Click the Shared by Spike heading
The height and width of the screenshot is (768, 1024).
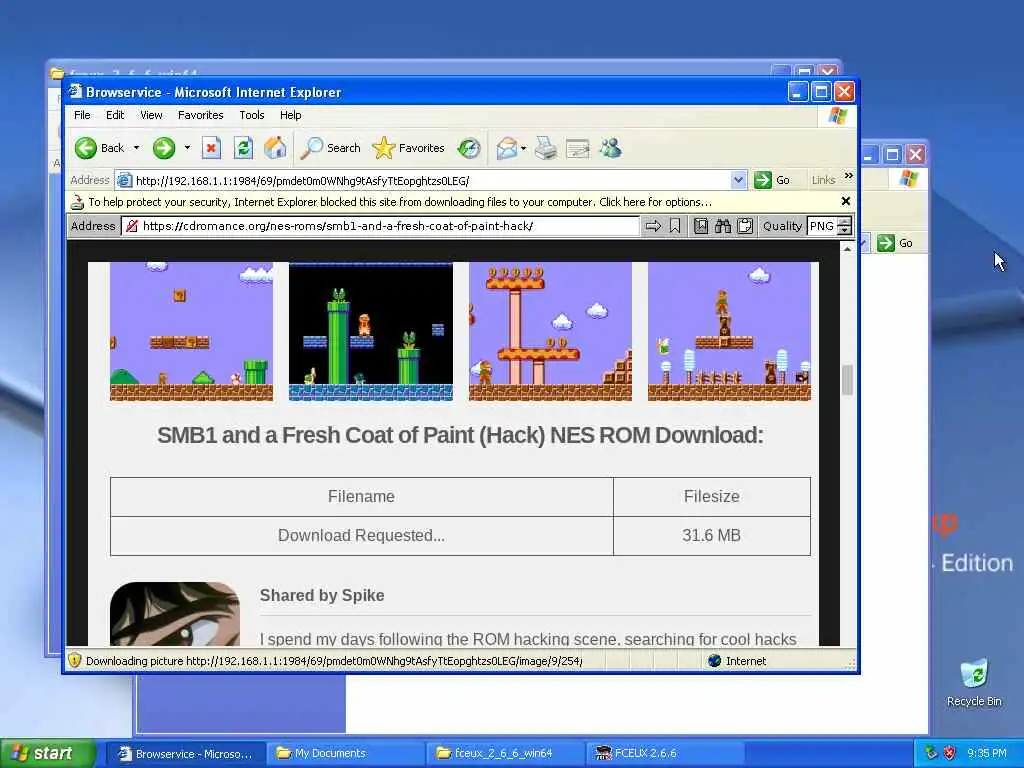coord(322,595)
